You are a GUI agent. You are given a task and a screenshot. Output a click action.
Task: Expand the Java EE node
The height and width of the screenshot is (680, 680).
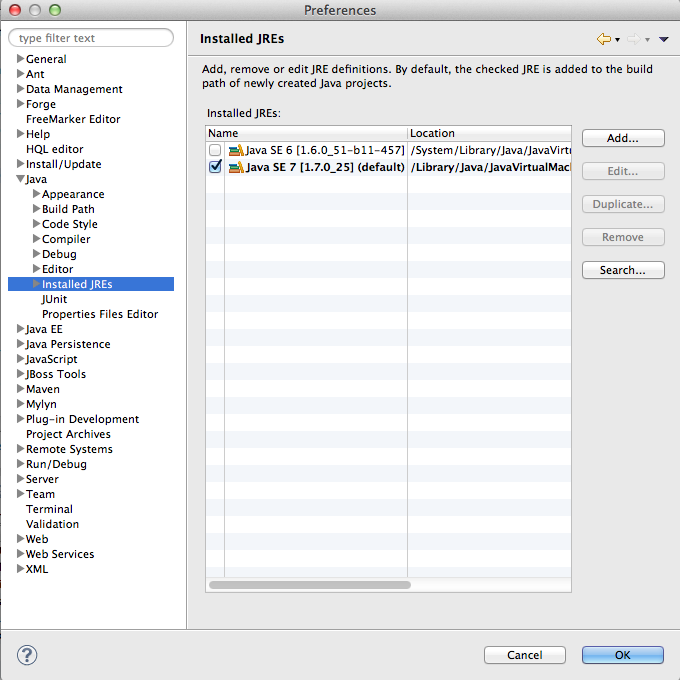[x=20, y=329]
